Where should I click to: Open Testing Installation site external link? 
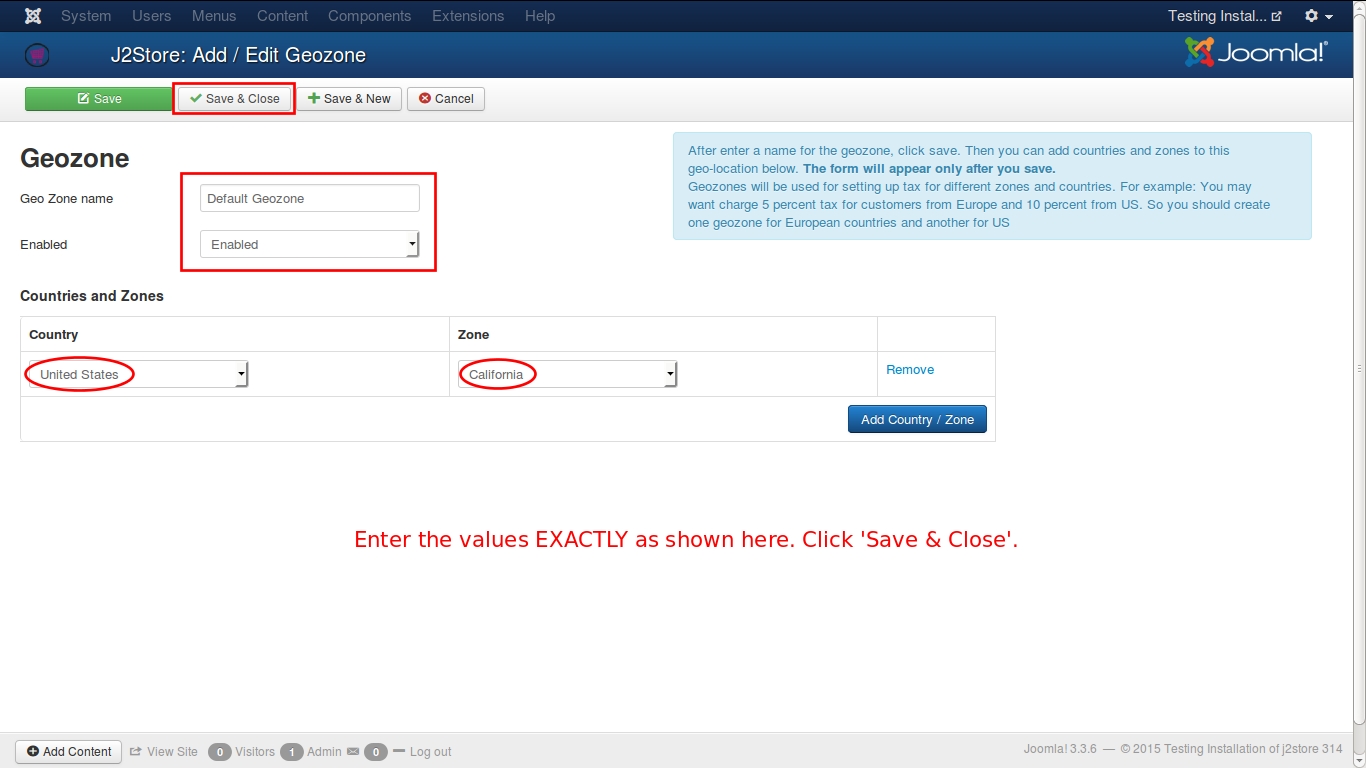click(x=1224, y=16)
